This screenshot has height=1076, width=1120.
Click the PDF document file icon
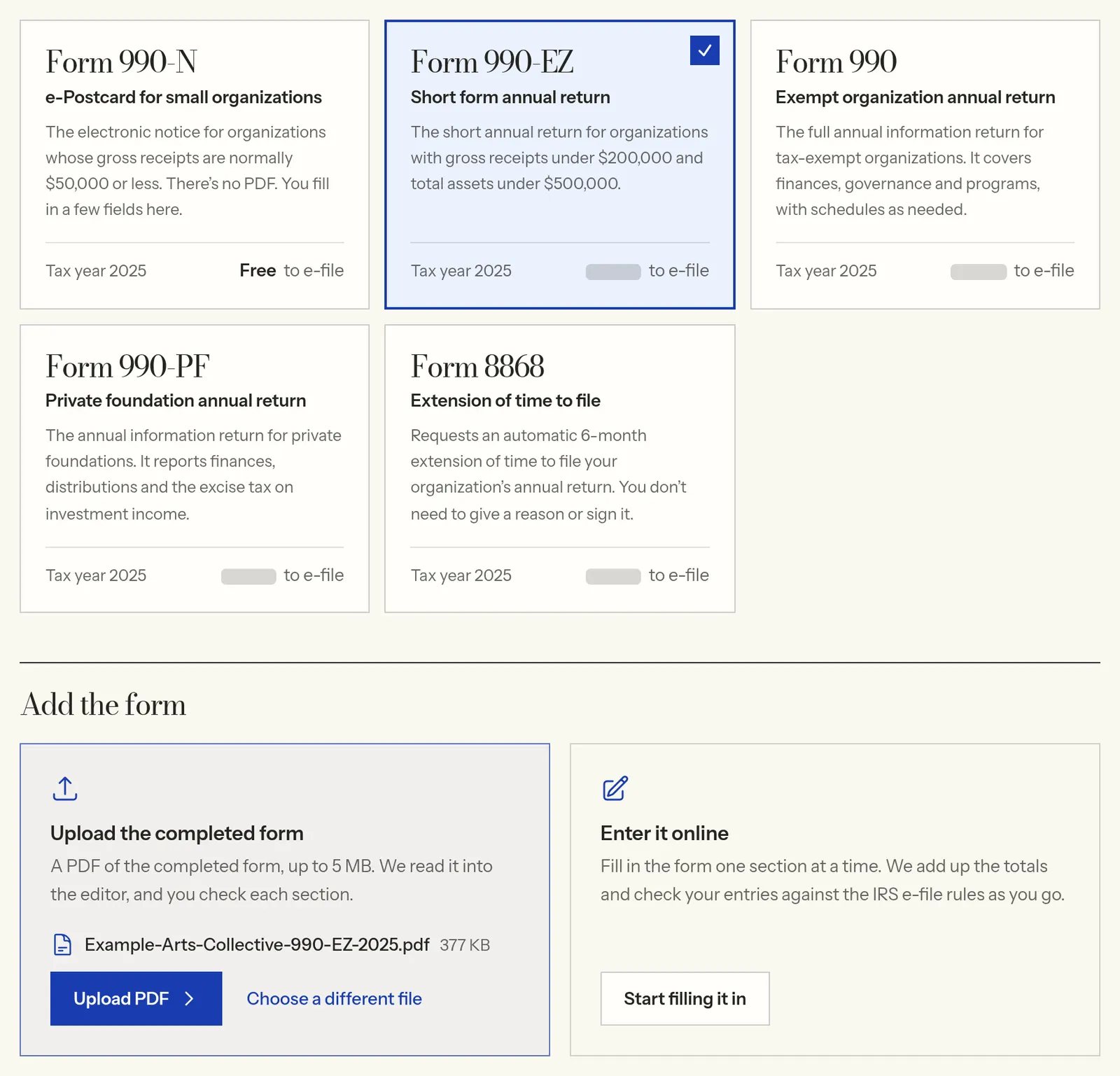point(62,944)
